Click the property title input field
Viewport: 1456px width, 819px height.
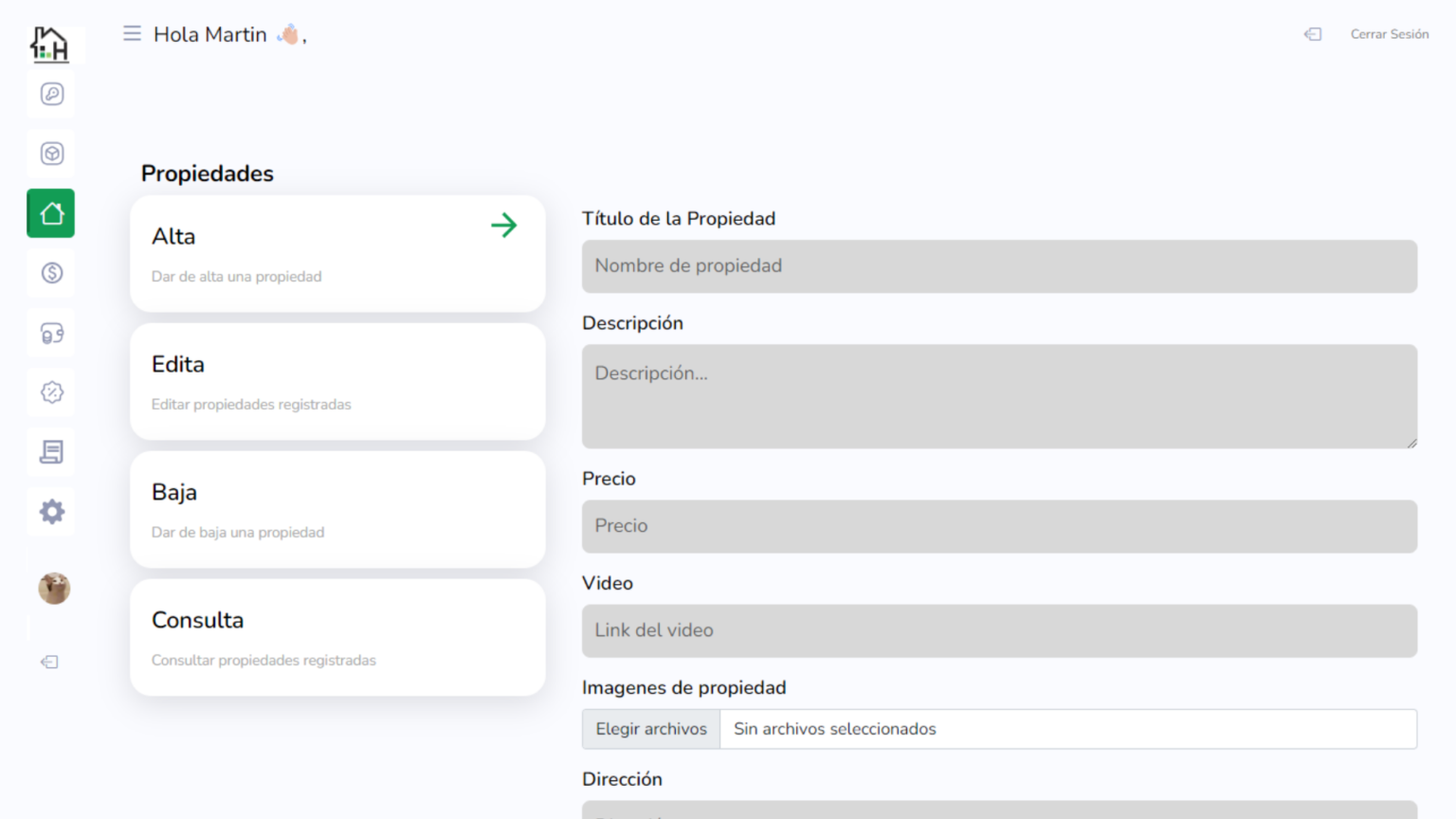998,266
